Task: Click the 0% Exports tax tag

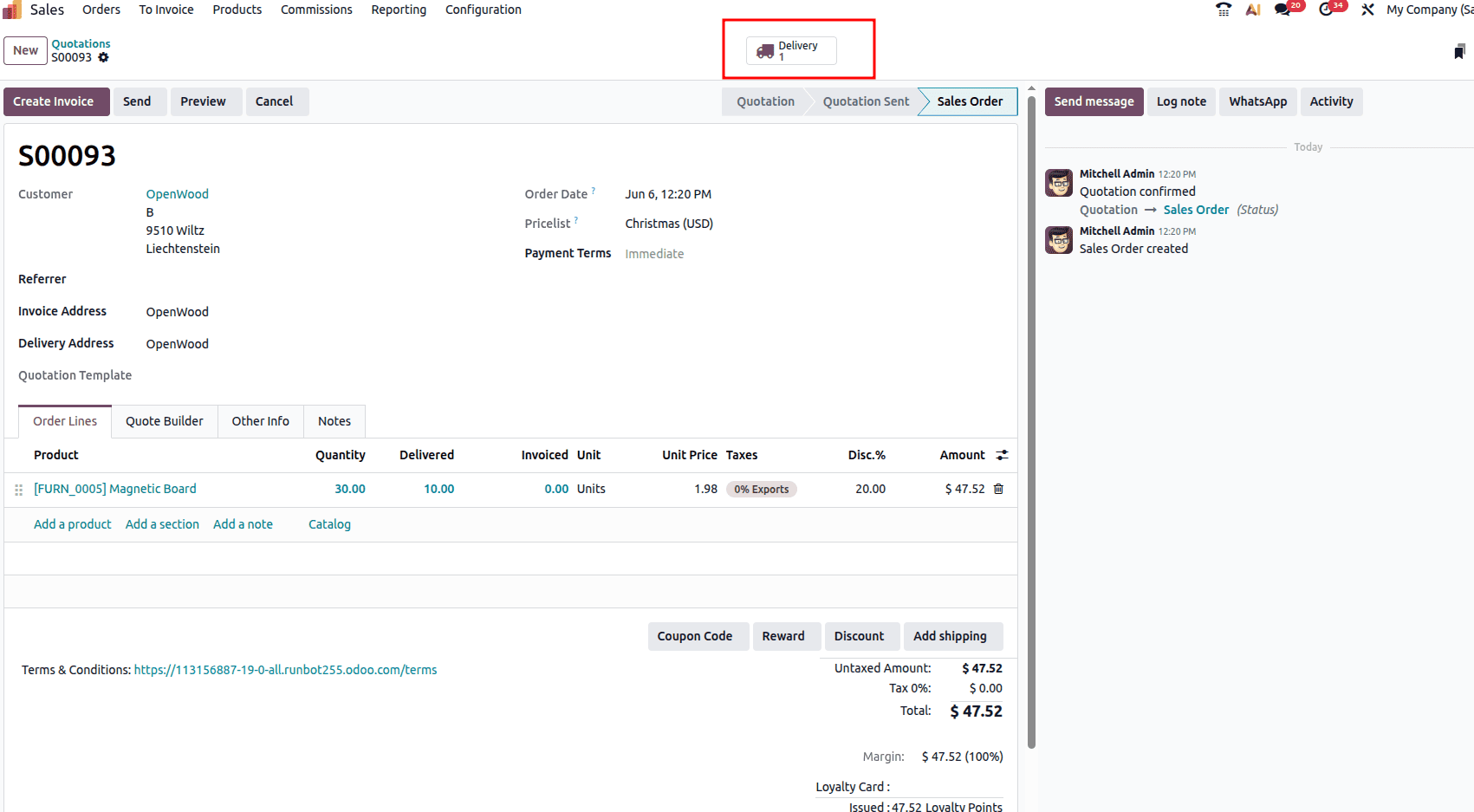Action: (x=762, y=490)
